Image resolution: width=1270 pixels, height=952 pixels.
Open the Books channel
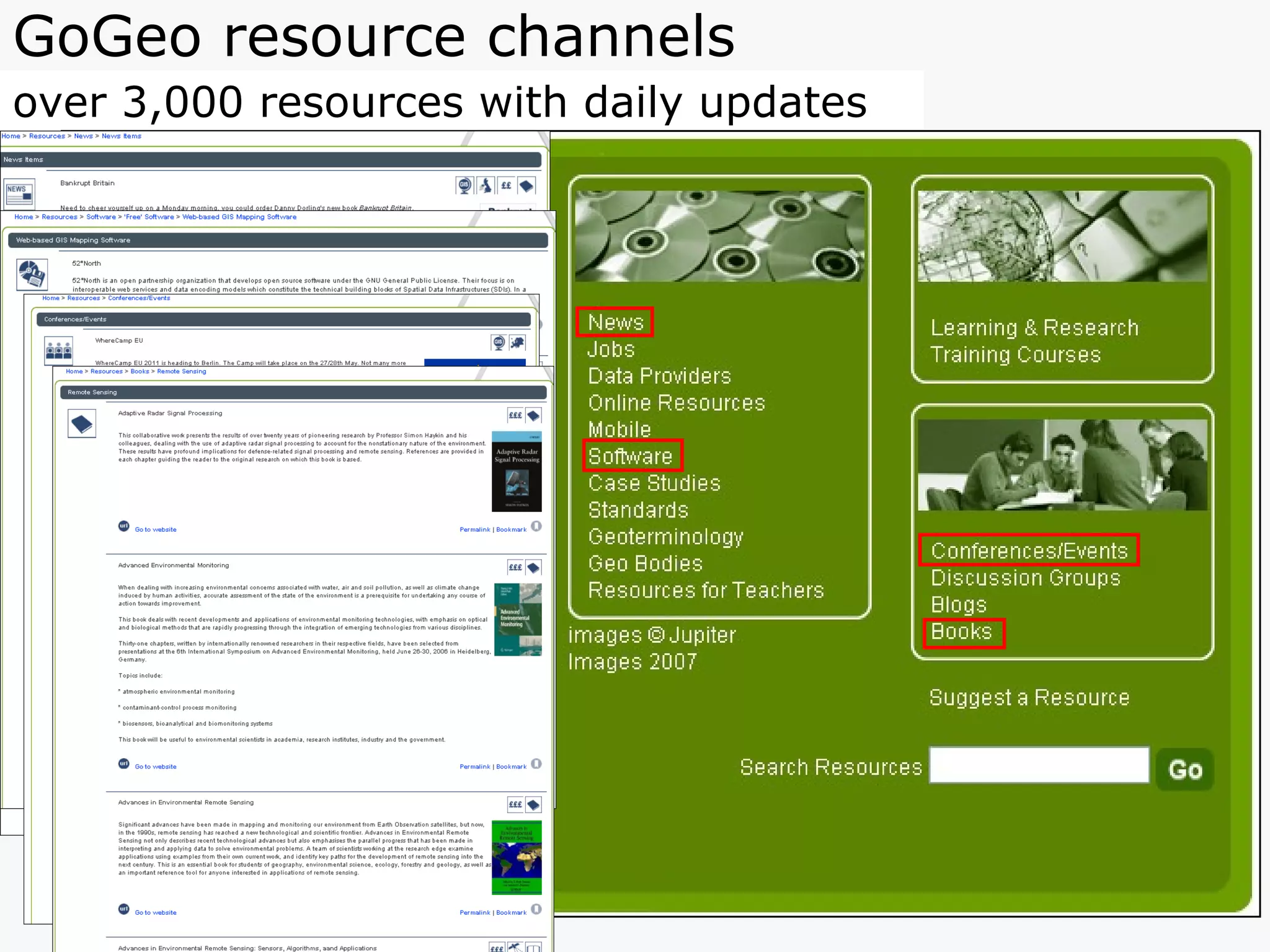[961, 632]
